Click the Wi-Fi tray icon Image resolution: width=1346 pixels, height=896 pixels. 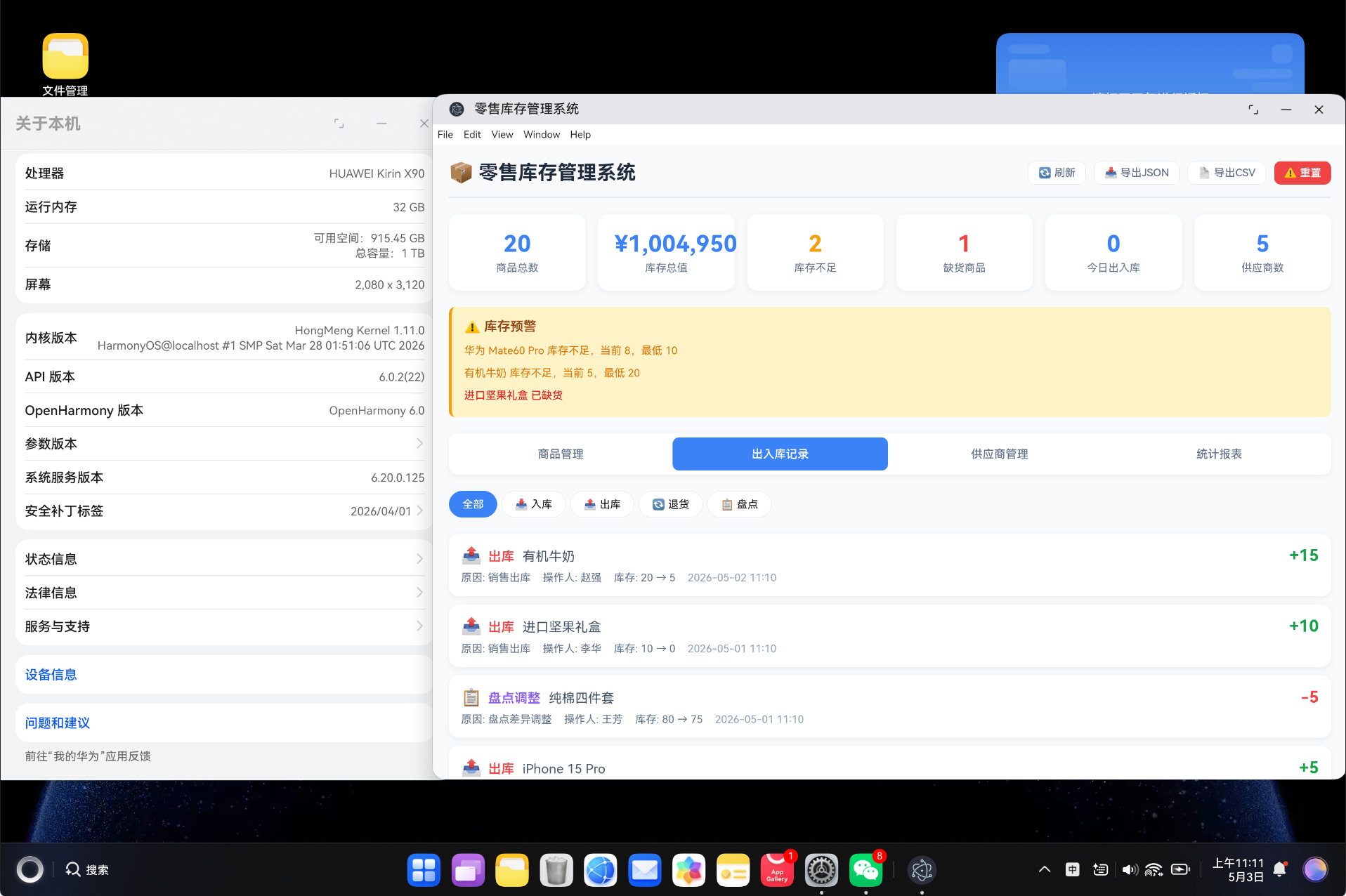point(1154,869)
